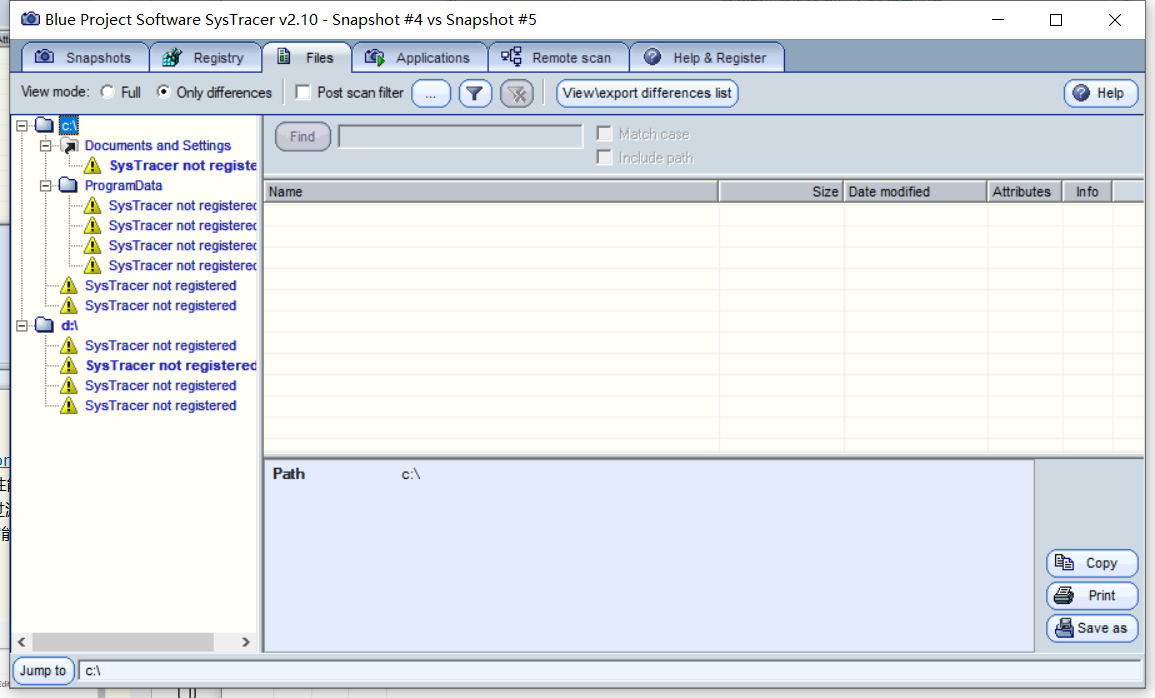Select bold "SysTracer not registe" under Documents and Settings
Viewport: 1155px width, 698px height.
click(183, 166)
